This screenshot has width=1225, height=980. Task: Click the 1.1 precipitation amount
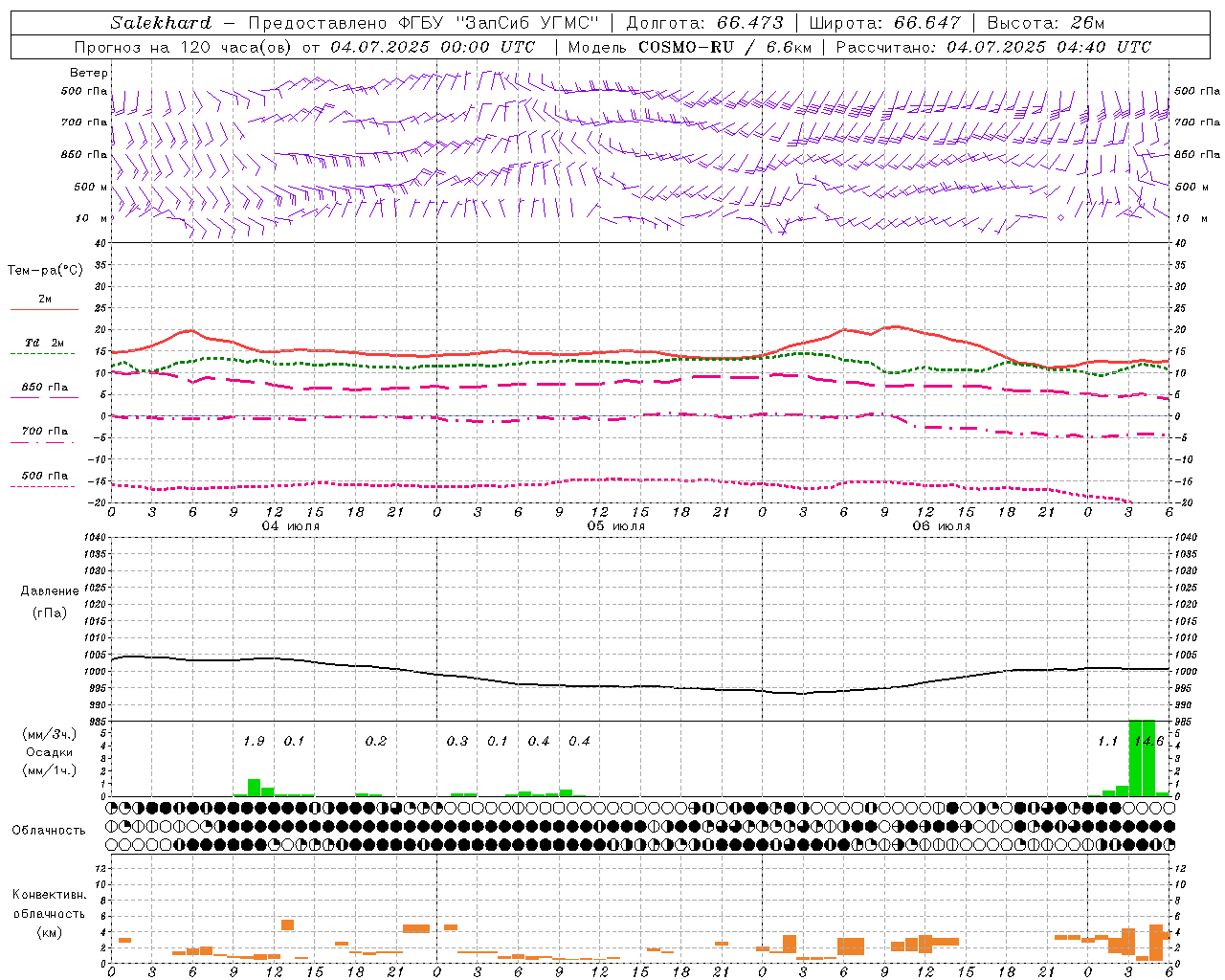[1107, 742]
